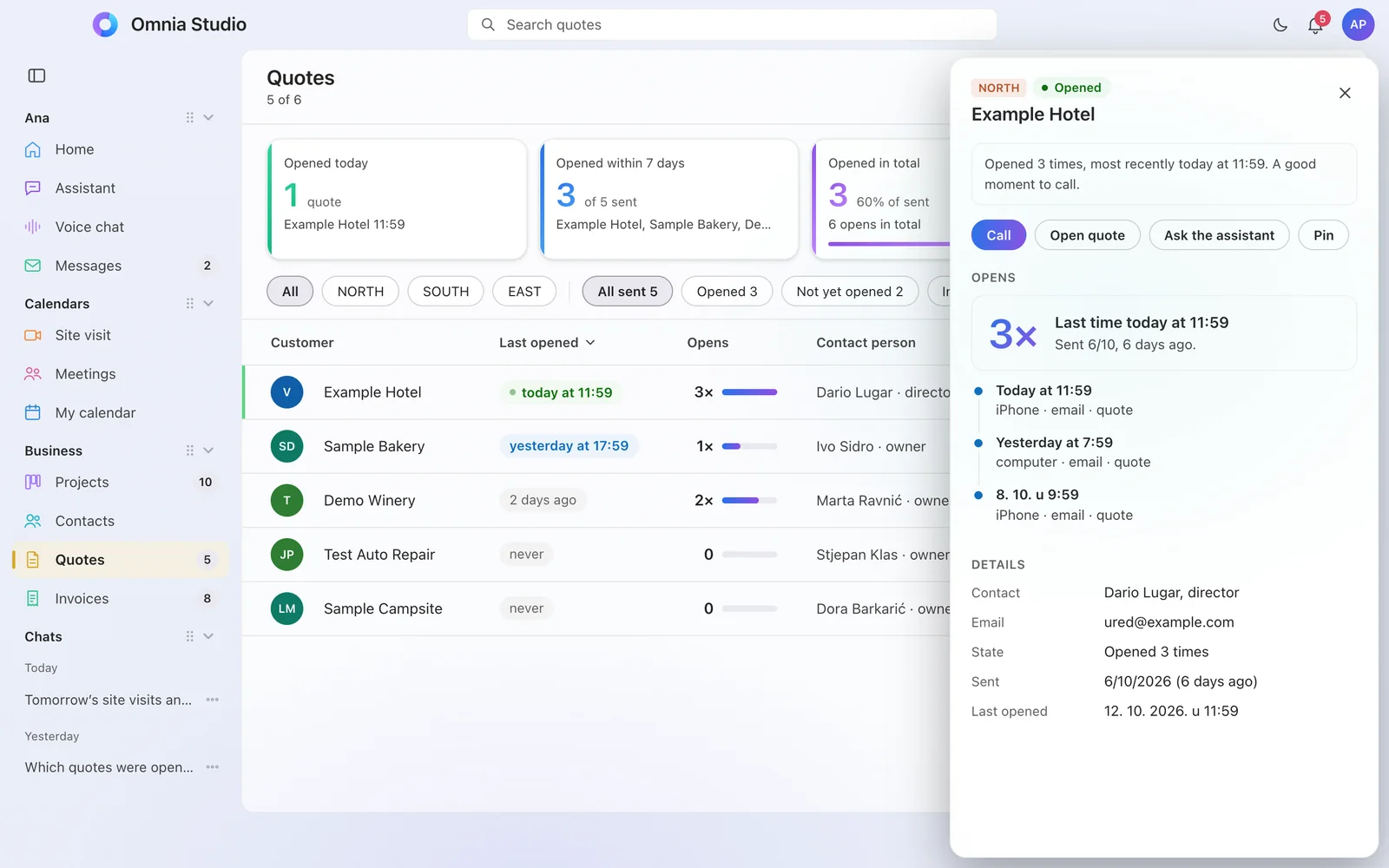Click the Chats section drag handle
1389x868 pixels.
189,636
